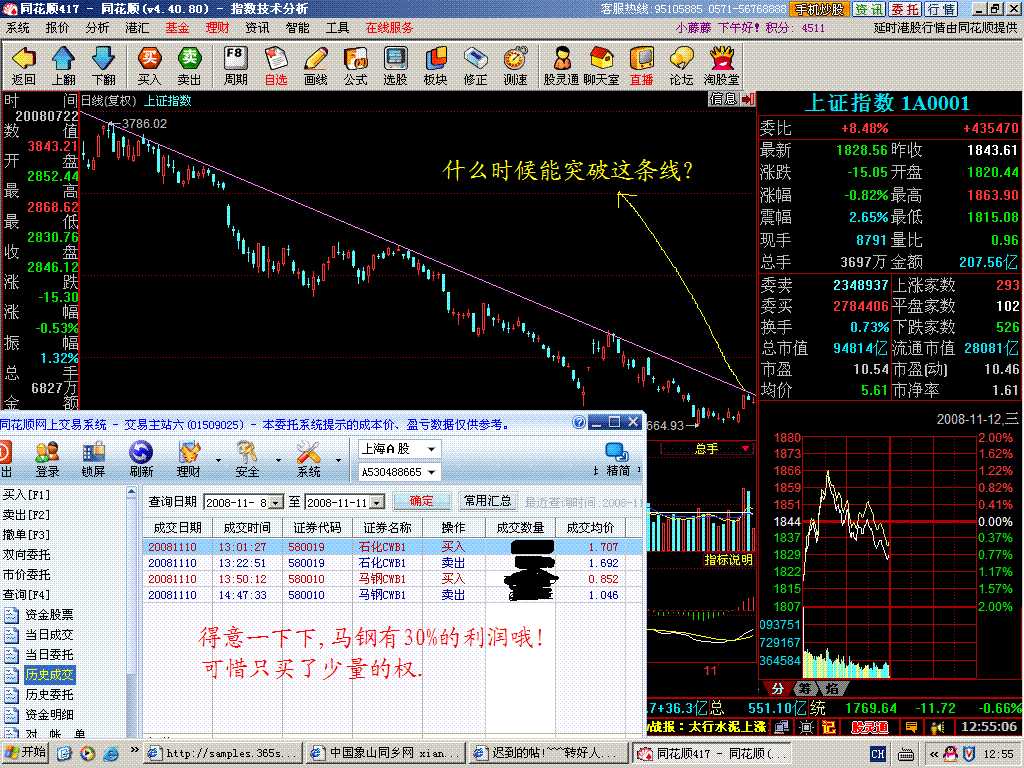
Task: Select the 13:01:27 石化CWB1 买入 row
Action: coord(392,547)
